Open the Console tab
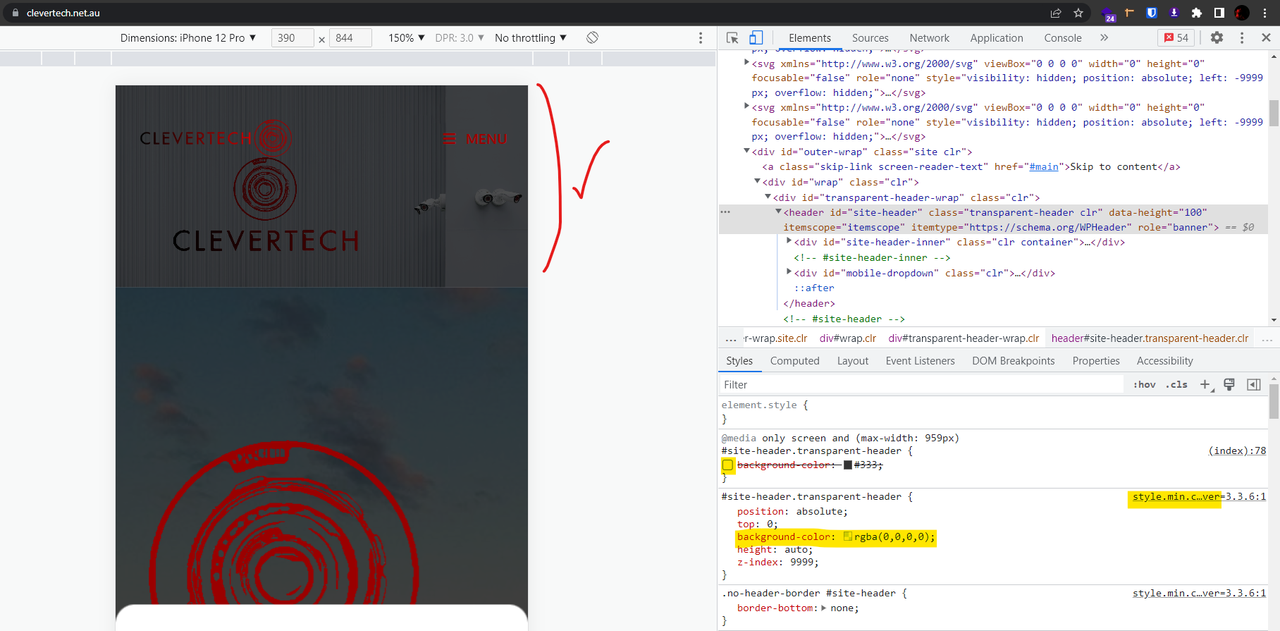 pos(1063,38)
